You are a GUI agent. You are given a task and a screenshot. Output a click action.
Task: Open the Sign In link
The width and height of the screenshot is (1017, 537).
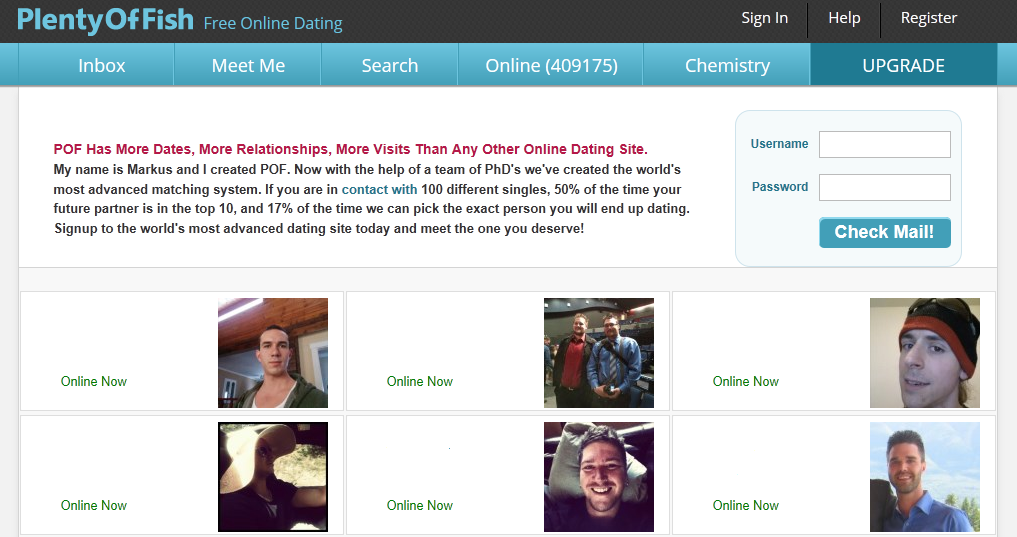coord(765,18)
